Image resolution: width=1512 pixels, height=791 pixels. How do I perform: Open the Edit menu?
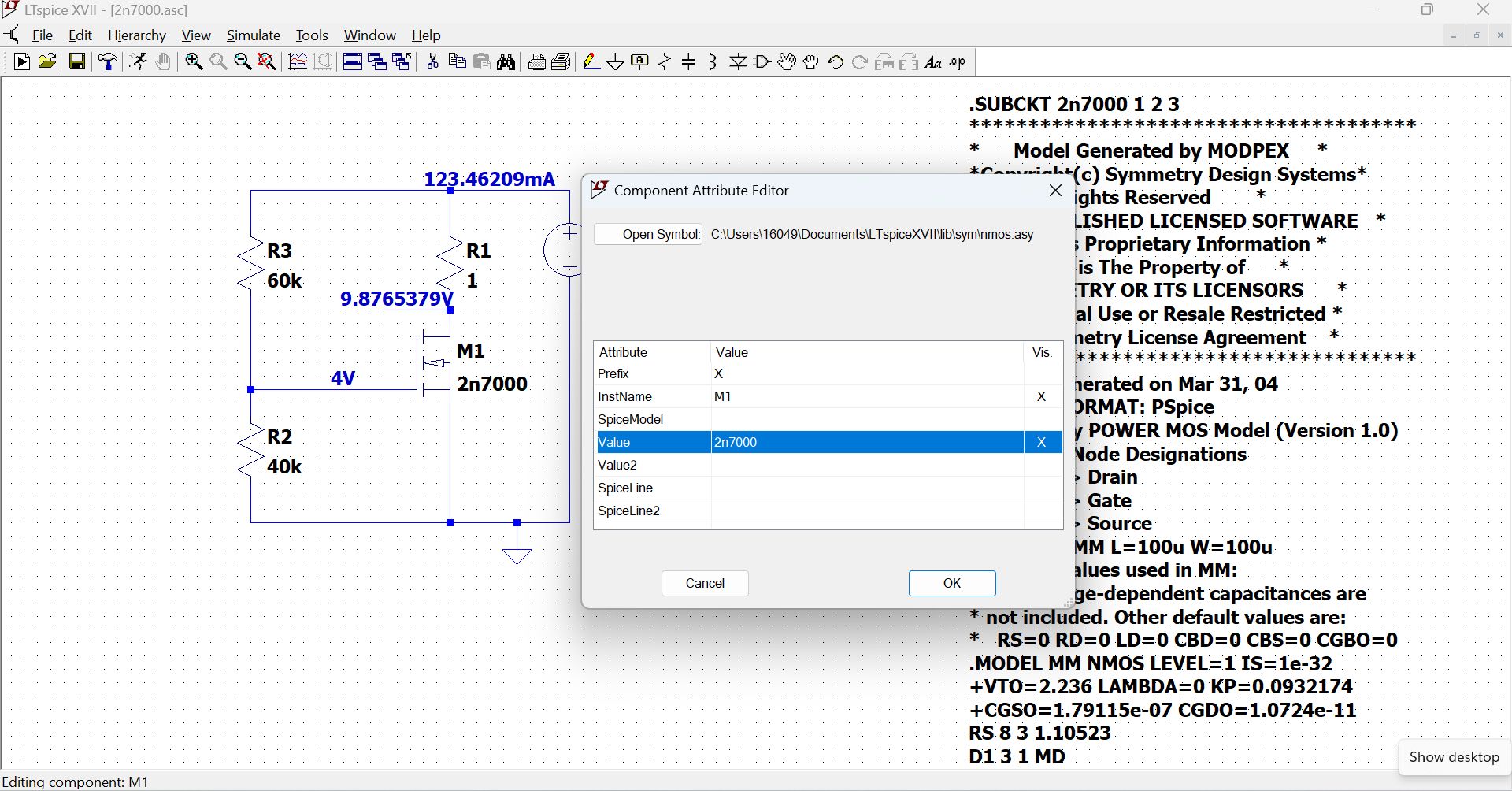point(80,35)
